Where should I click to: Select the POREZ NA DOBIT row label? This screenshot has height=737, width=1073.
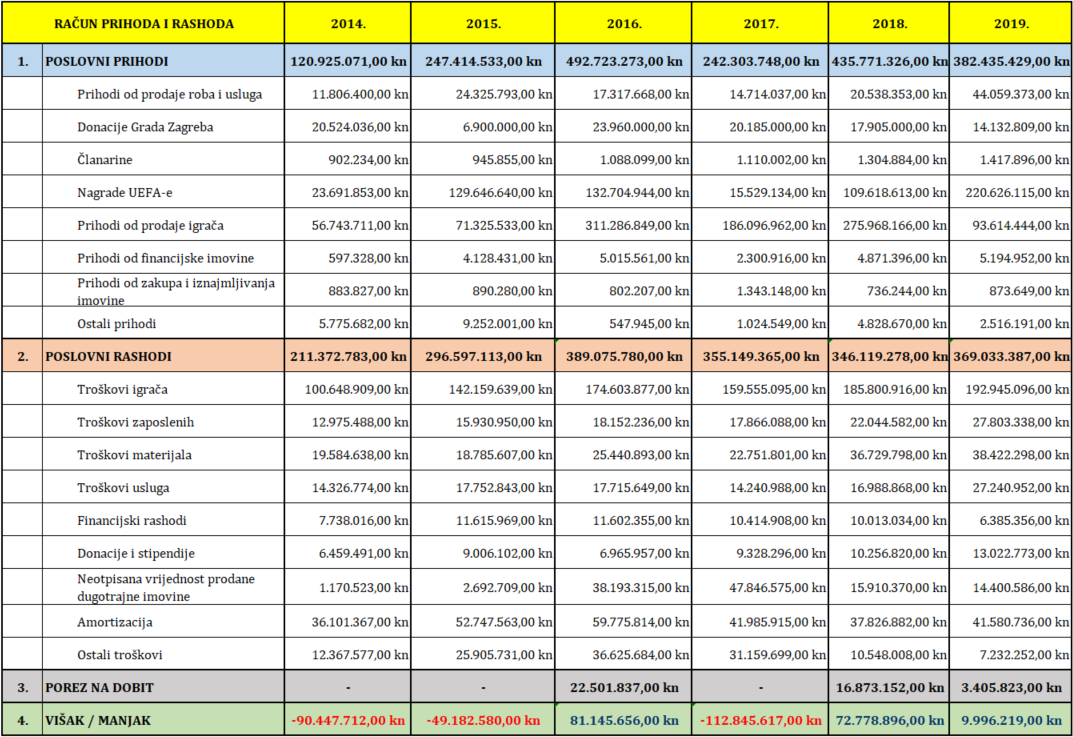point(99,688)
